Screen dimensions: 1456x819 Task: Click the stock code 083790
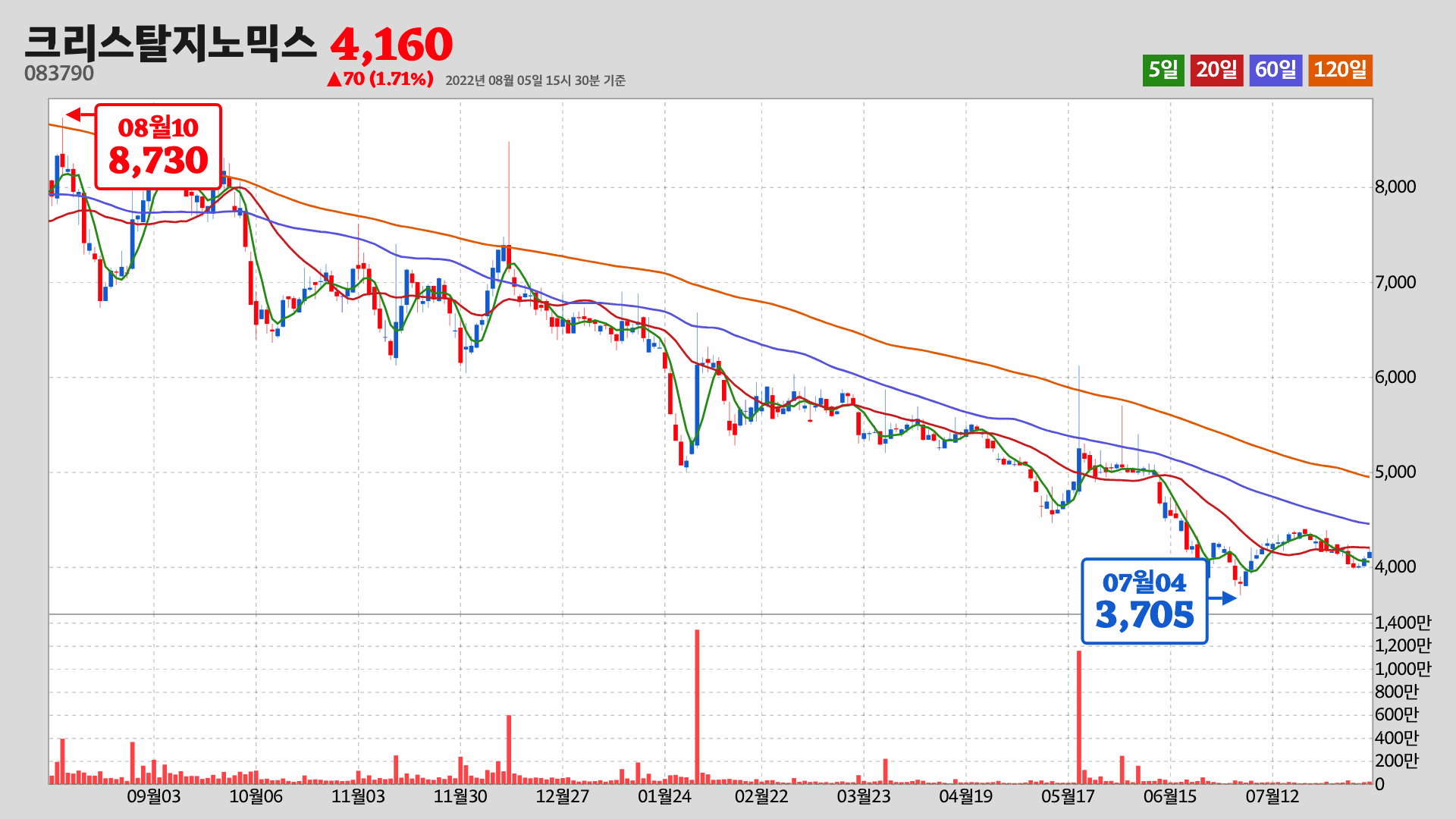pyautogui.click(x=59, y=74)
